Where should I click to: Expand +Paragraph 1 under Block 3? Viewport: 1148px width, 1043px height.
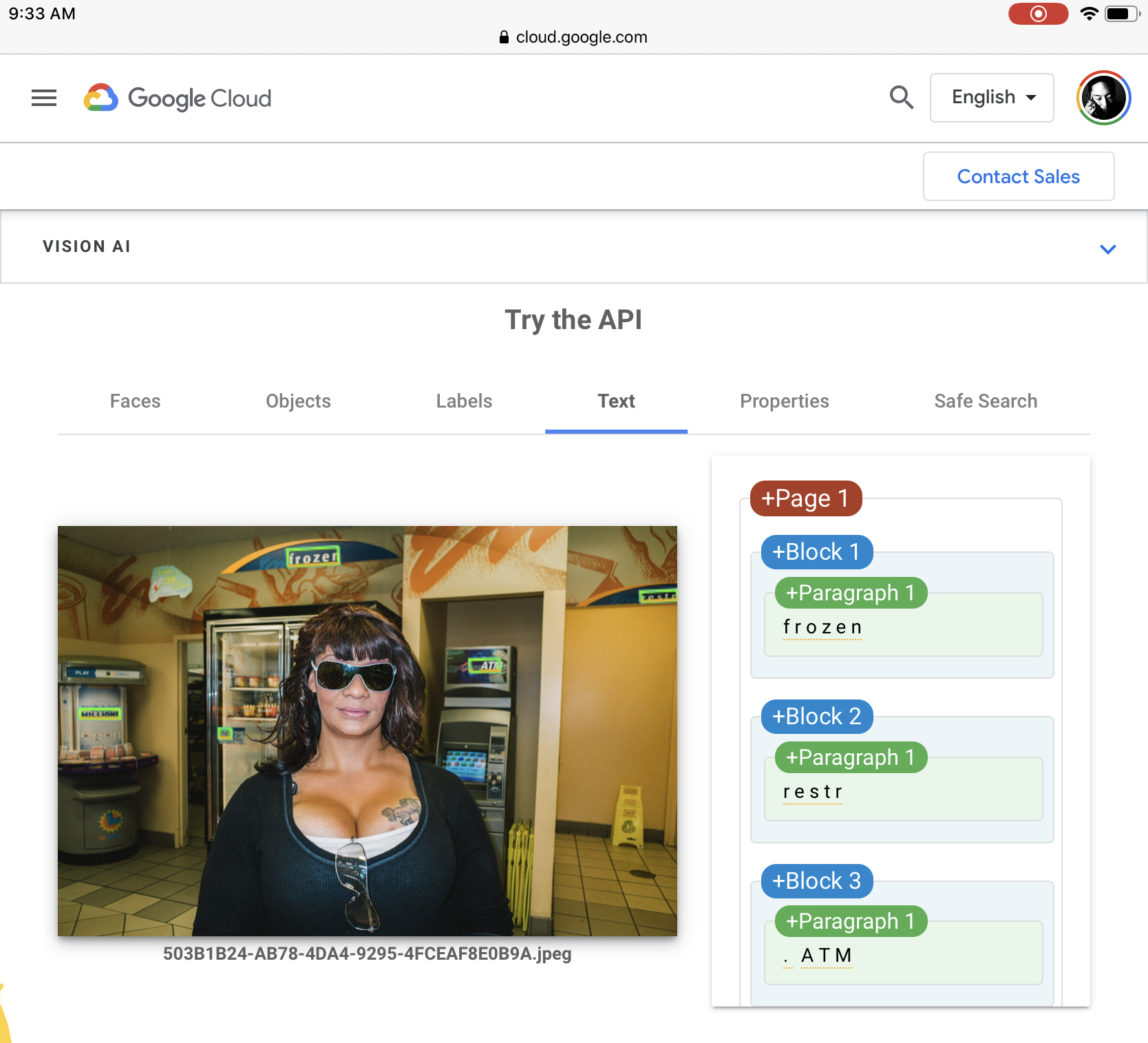851,921
